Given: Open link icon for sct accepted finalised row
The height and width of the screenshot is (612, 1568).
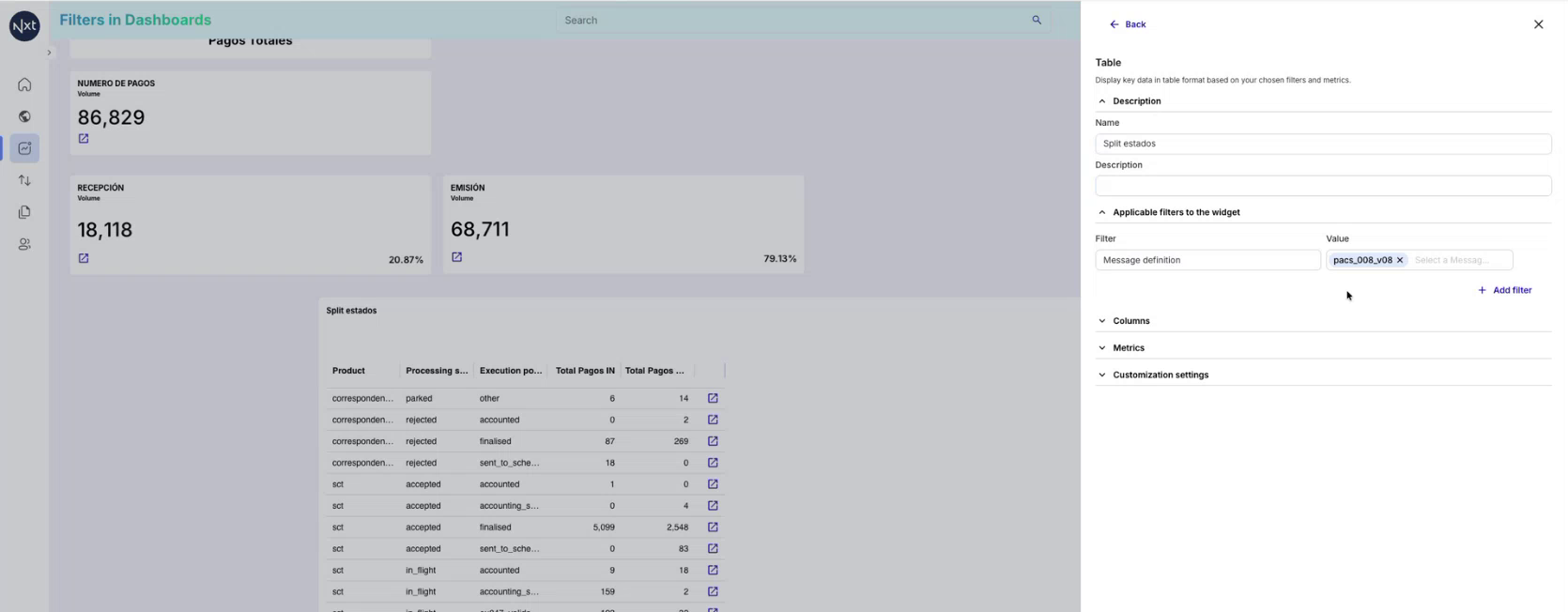Looking at the screenshot, I should [x=713, y=528].
